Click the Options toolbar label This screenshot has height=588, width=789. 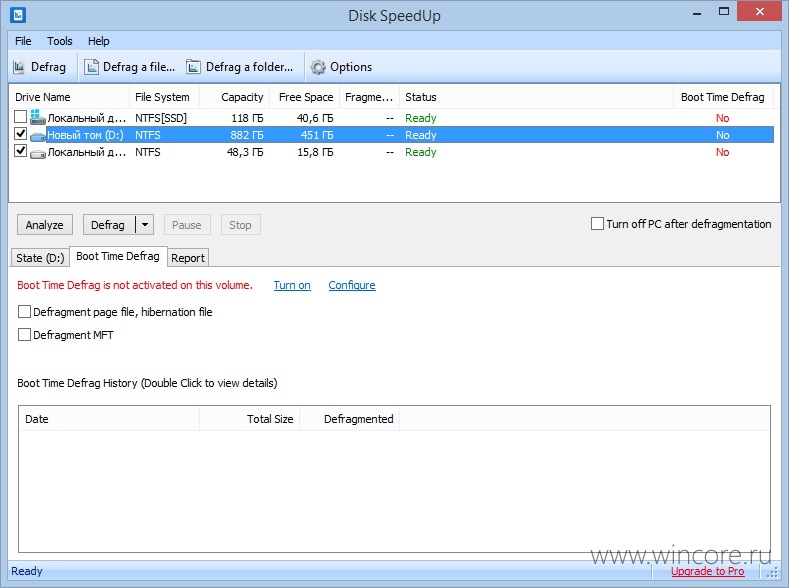coord(351,67)
